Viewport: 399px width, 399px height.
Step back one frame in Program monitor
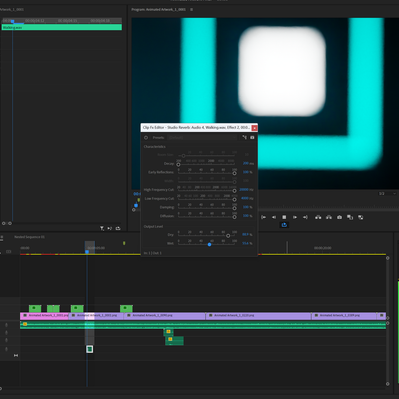(x=274, y=217)
